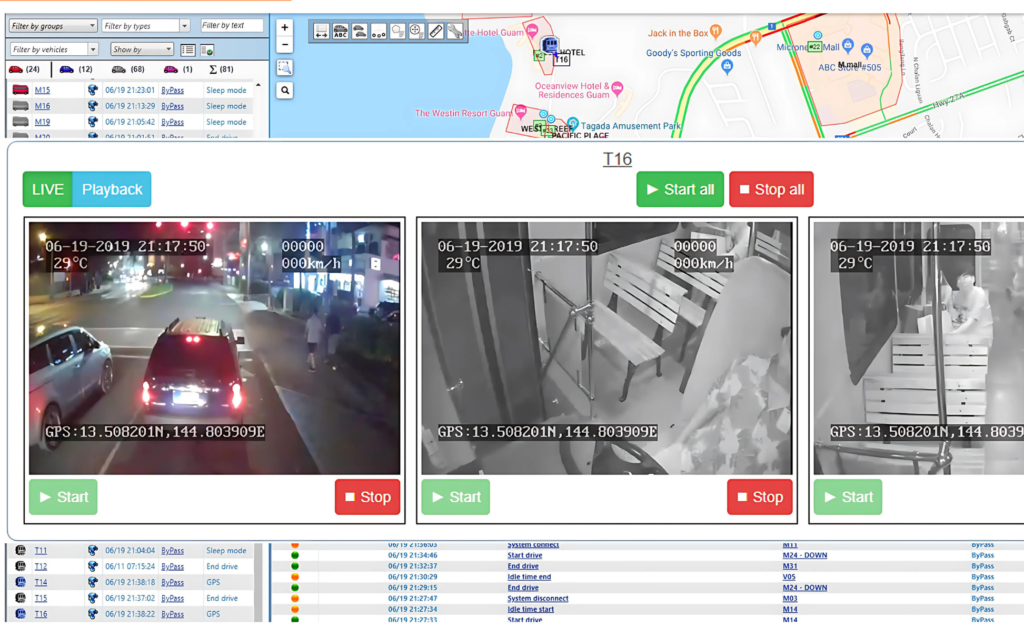
Task: Expand the Filter by types dropdown
Action: tap(145, 26)
